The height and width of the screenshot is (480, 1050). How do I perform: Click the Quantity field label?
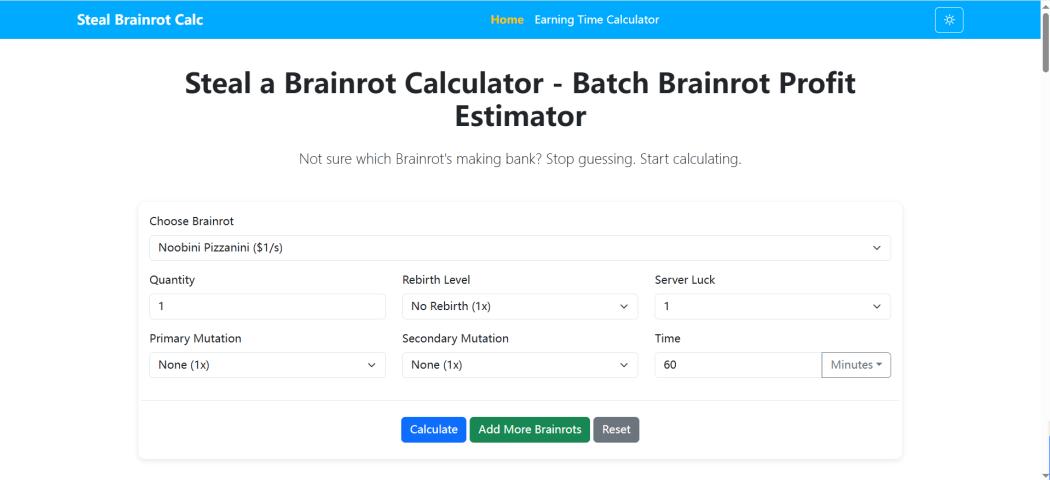[x=172, y=280]
